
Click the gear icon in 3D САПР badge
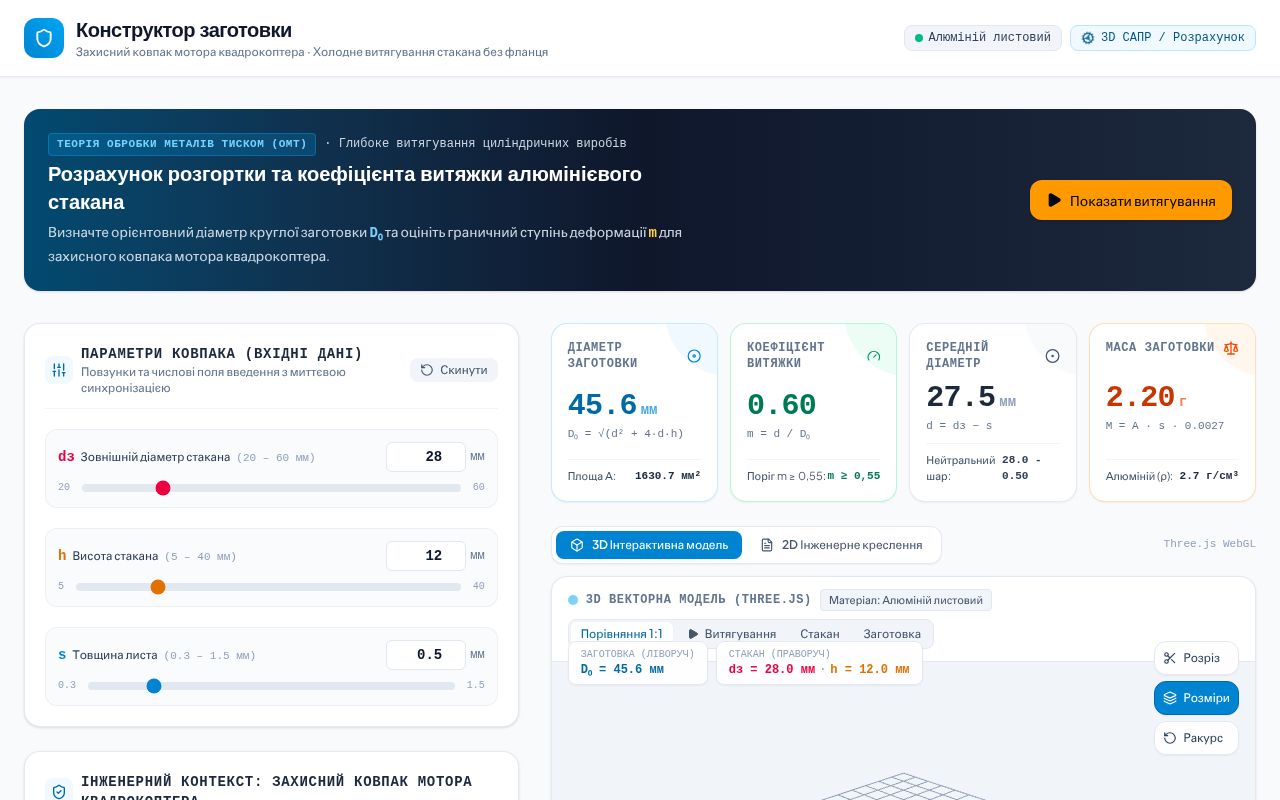point(1088,38)
